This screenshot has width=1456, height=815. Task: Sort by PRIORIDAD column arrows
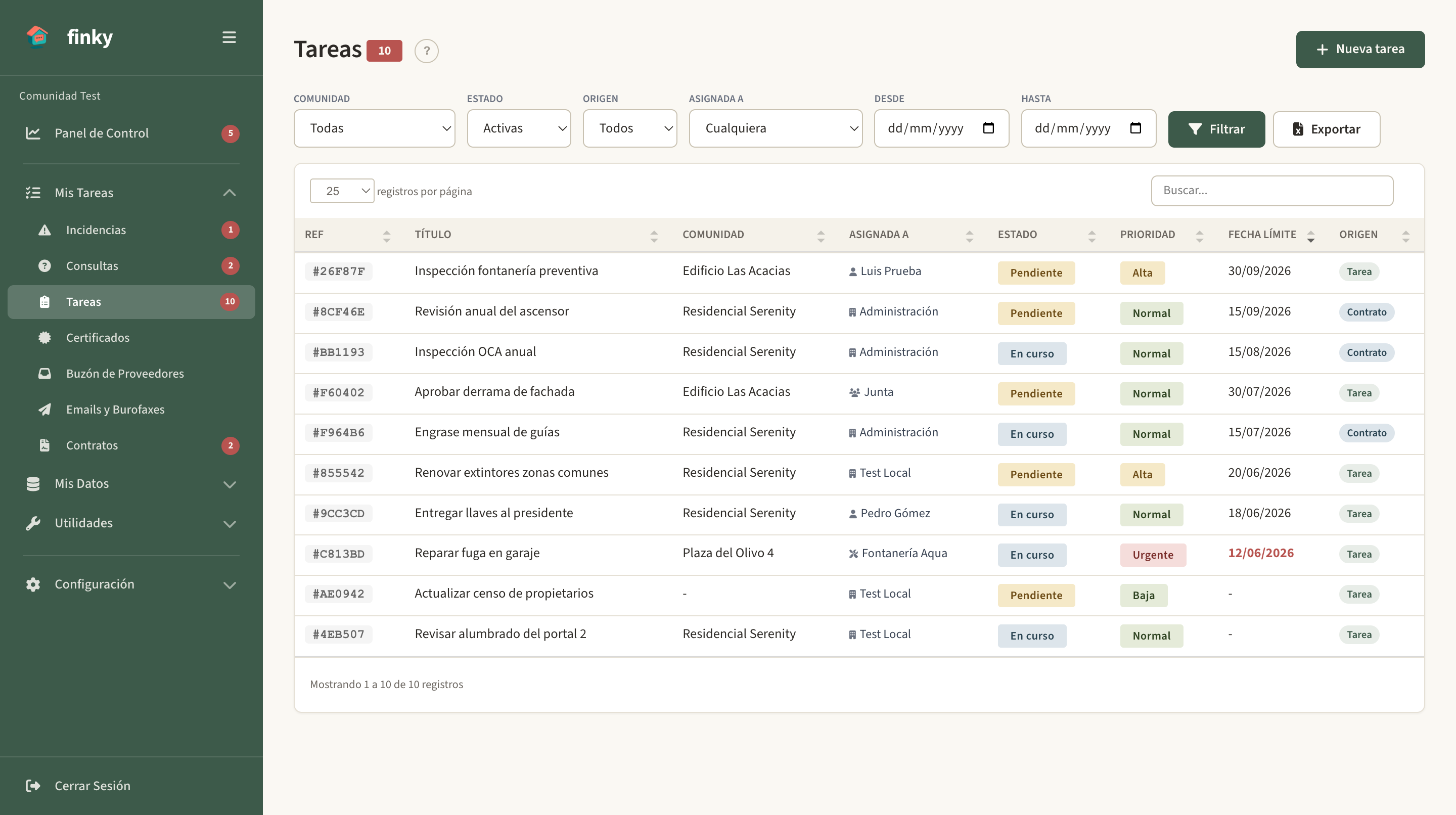coord(1199,236)
